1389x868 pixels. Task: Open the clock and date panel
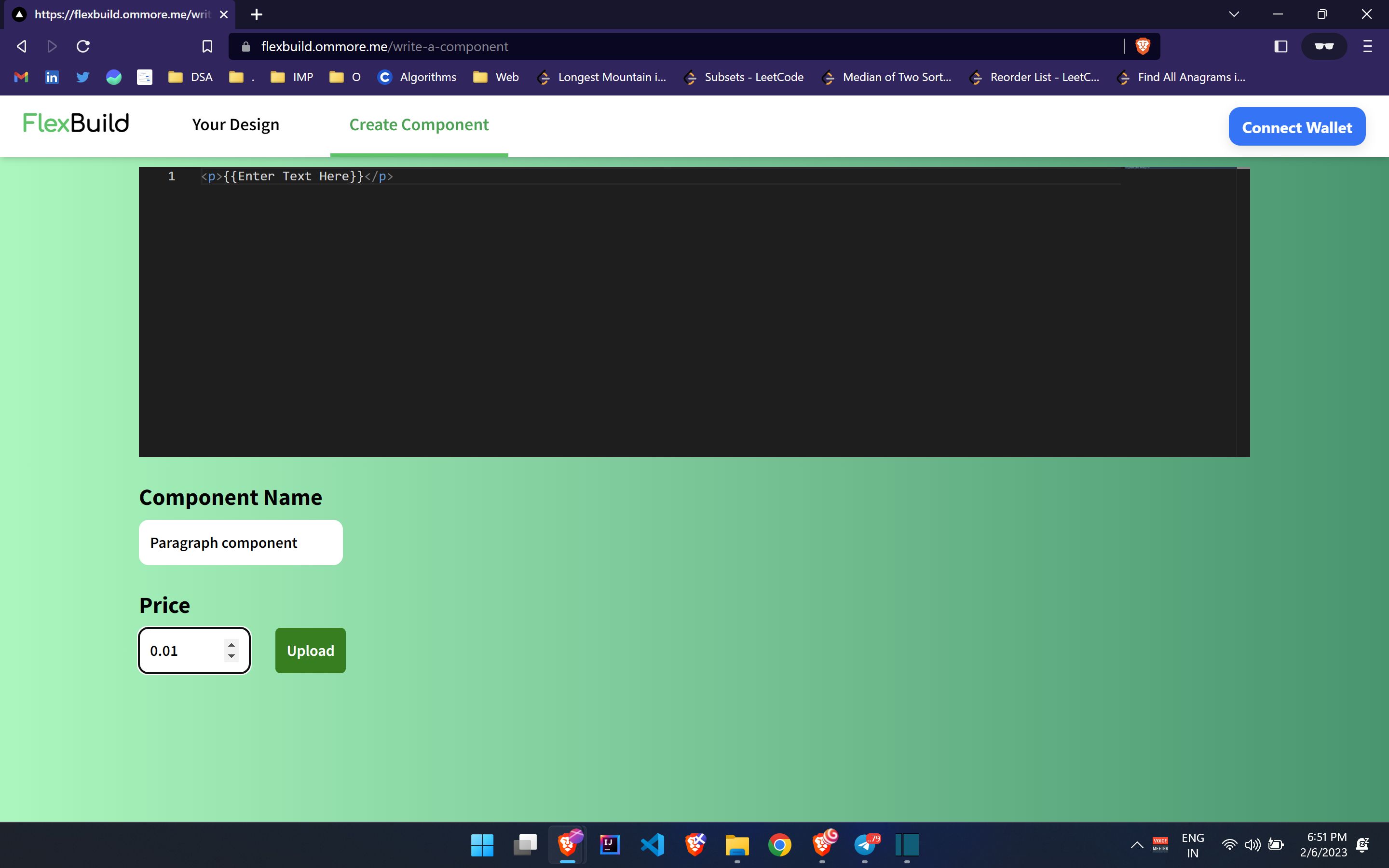1323,845
